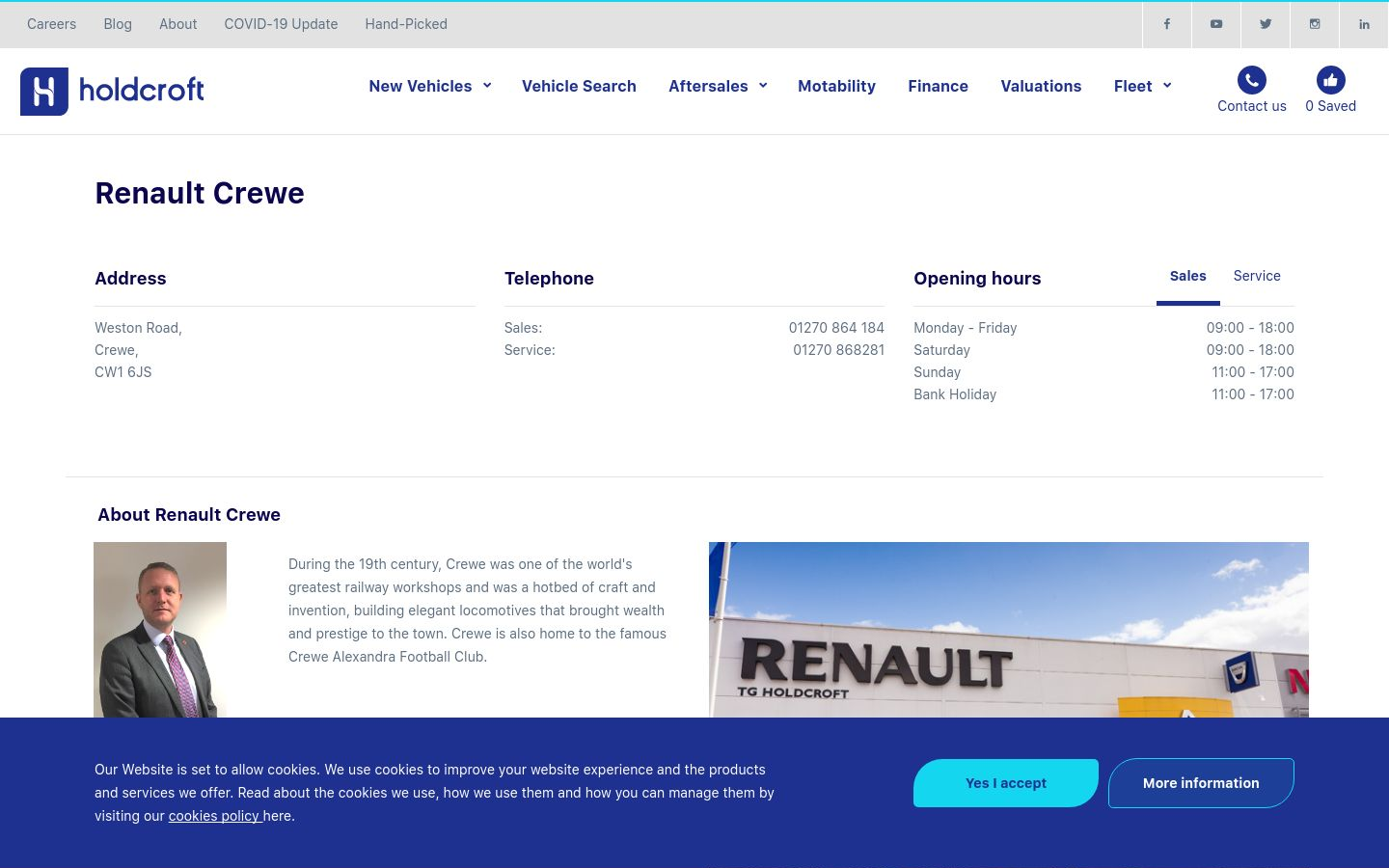Switch to the Sales opening hours tab
Screen dimensions: 1389x868
tap(1188, 276)
